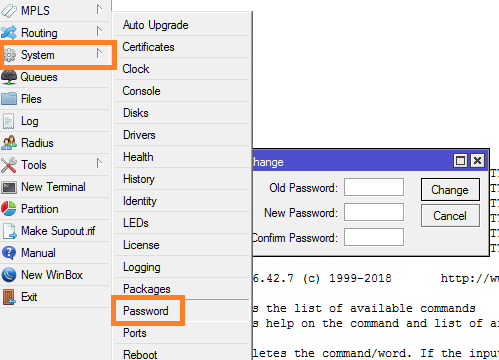This screenshot has height=360, width=499.
Task: Open Log using its notepad icon
Action: click(9, 121)
